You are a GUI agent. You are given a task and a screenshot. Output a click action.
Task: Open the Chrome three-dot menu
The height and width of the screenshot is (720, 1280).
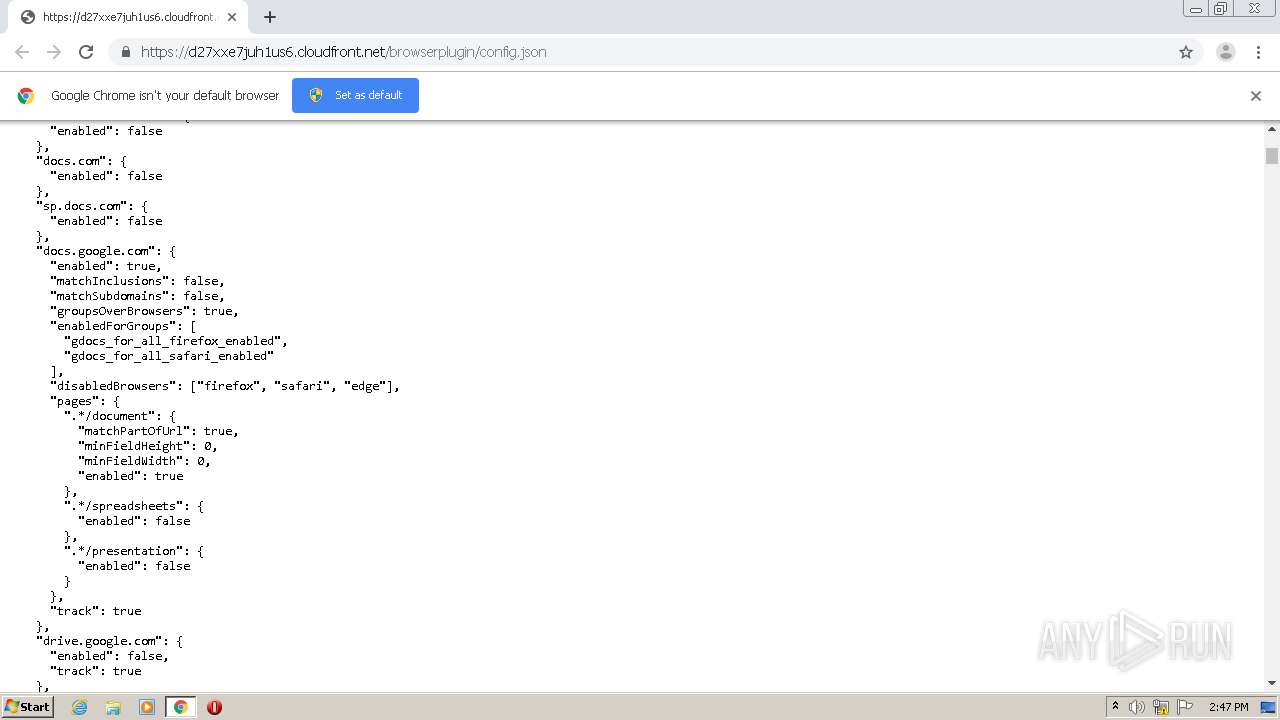click(1259, 52)
